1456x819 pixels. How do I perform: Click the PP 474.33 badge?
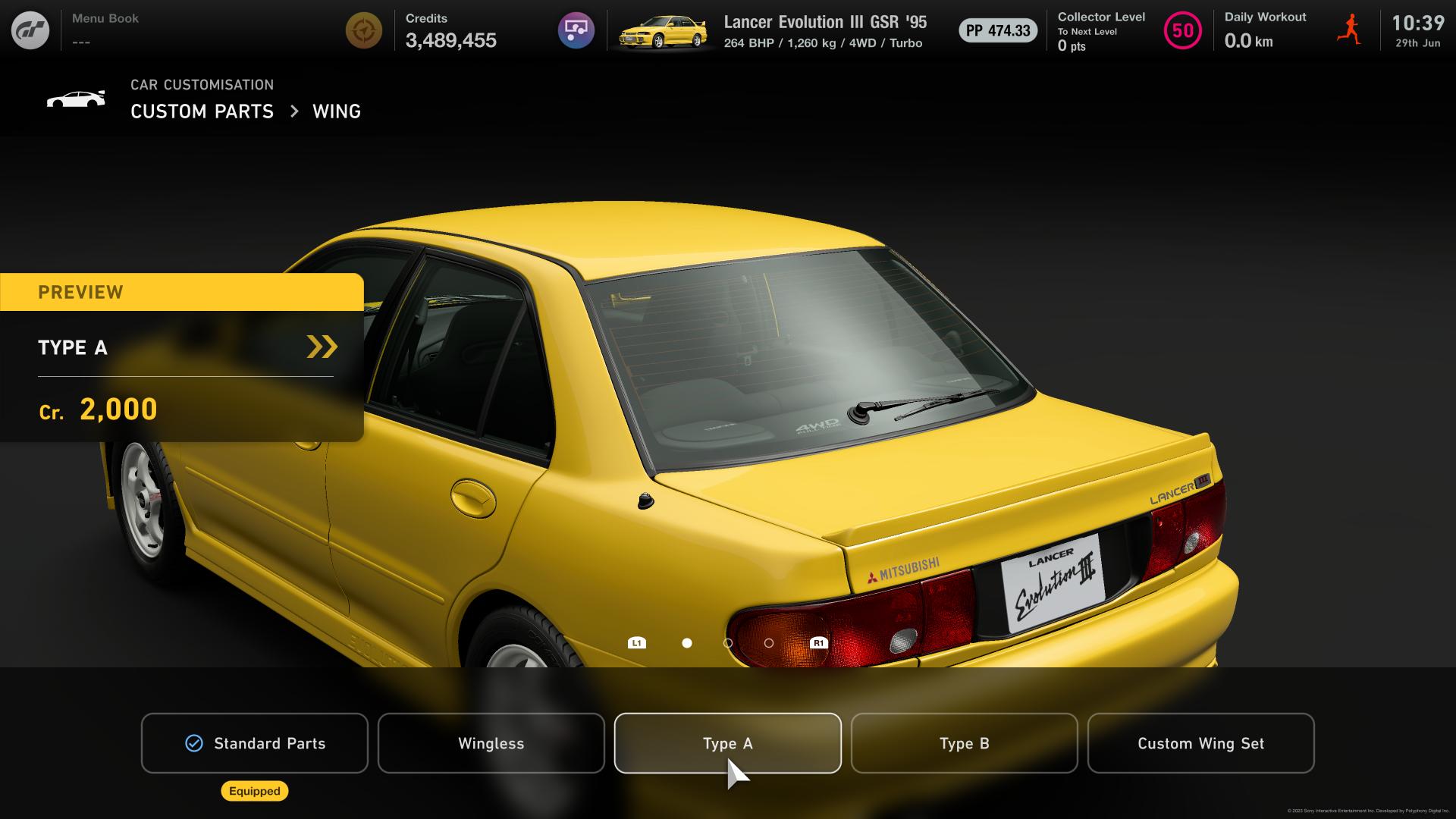pos(998,31)
